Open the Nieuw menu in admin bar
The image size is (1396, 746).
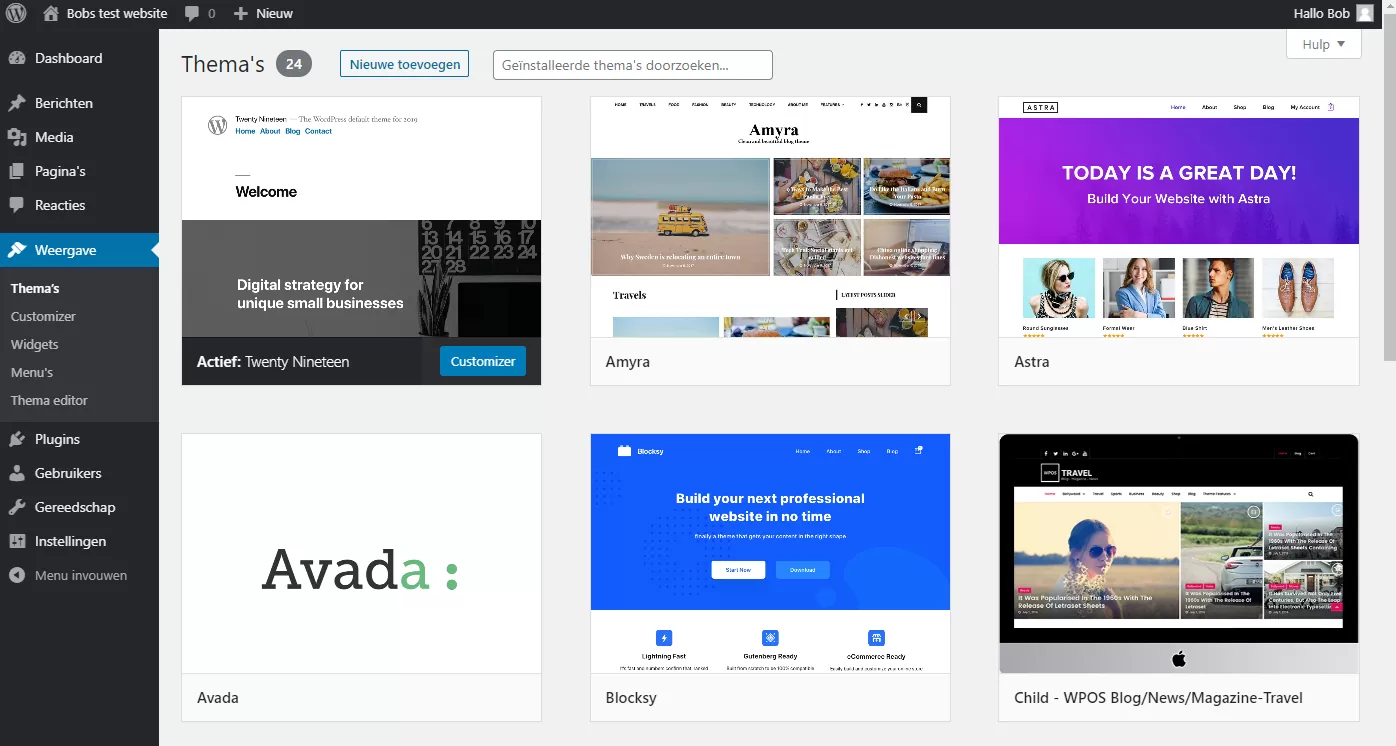(263, 14)
